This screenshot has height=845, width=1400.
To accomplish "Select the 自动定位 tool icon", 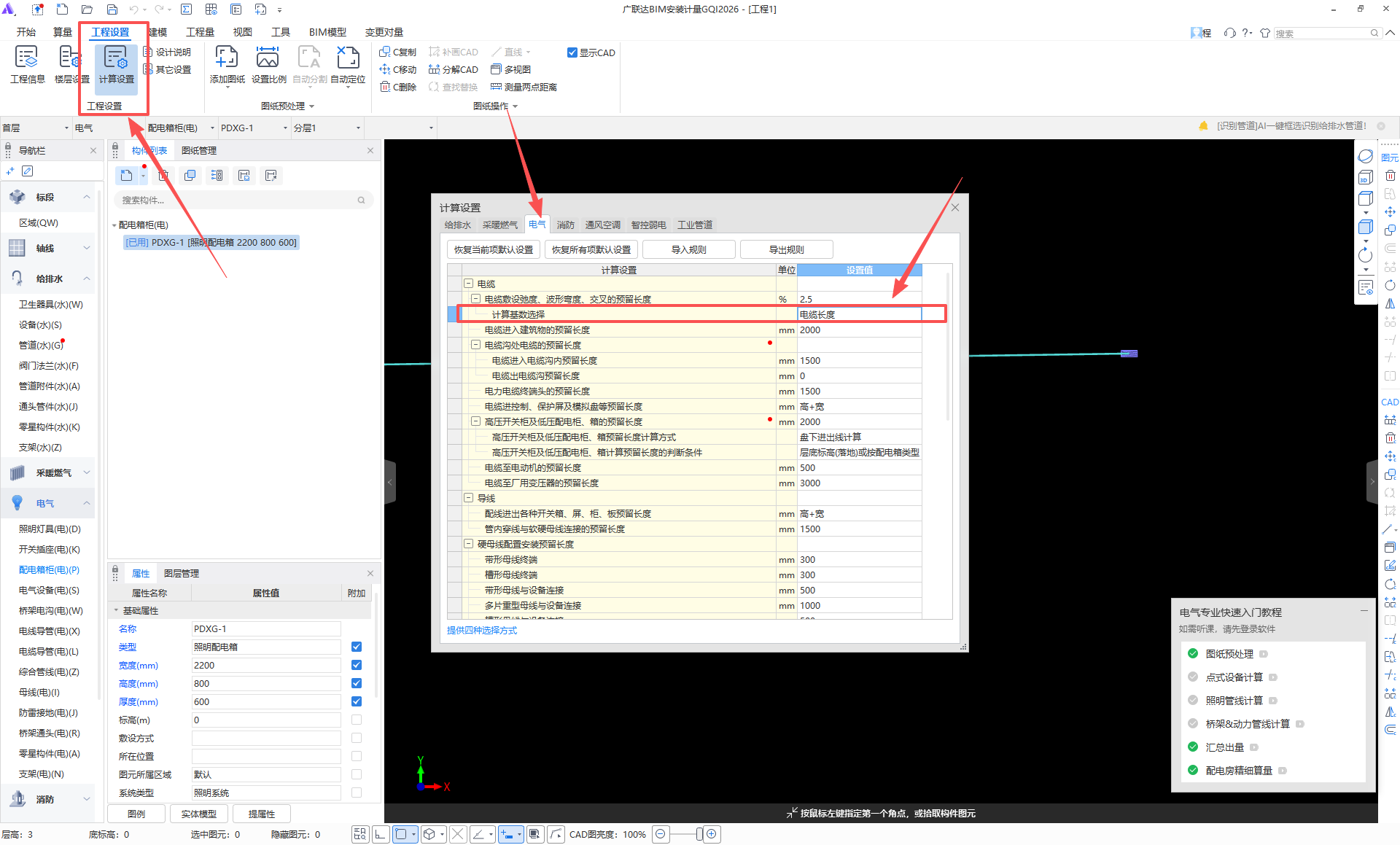I will (348, 58).
